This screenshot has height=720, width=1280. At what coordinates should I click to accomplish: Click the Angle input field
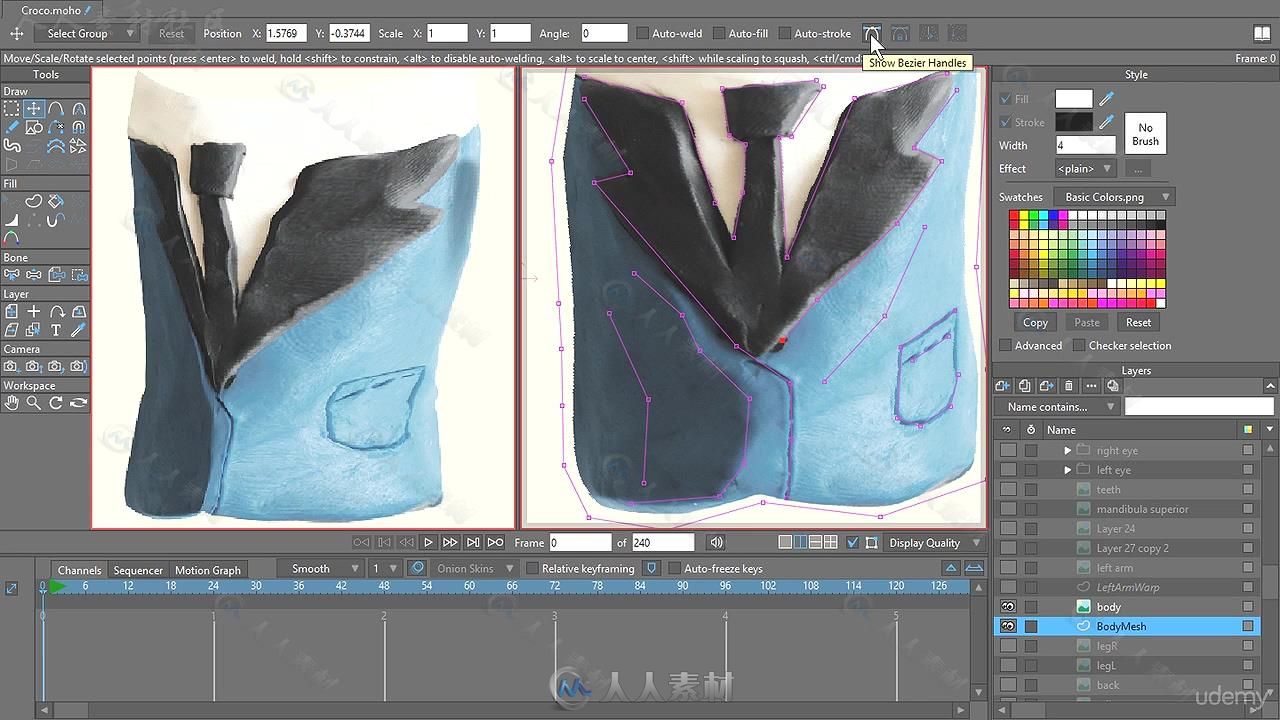[604, 34]
